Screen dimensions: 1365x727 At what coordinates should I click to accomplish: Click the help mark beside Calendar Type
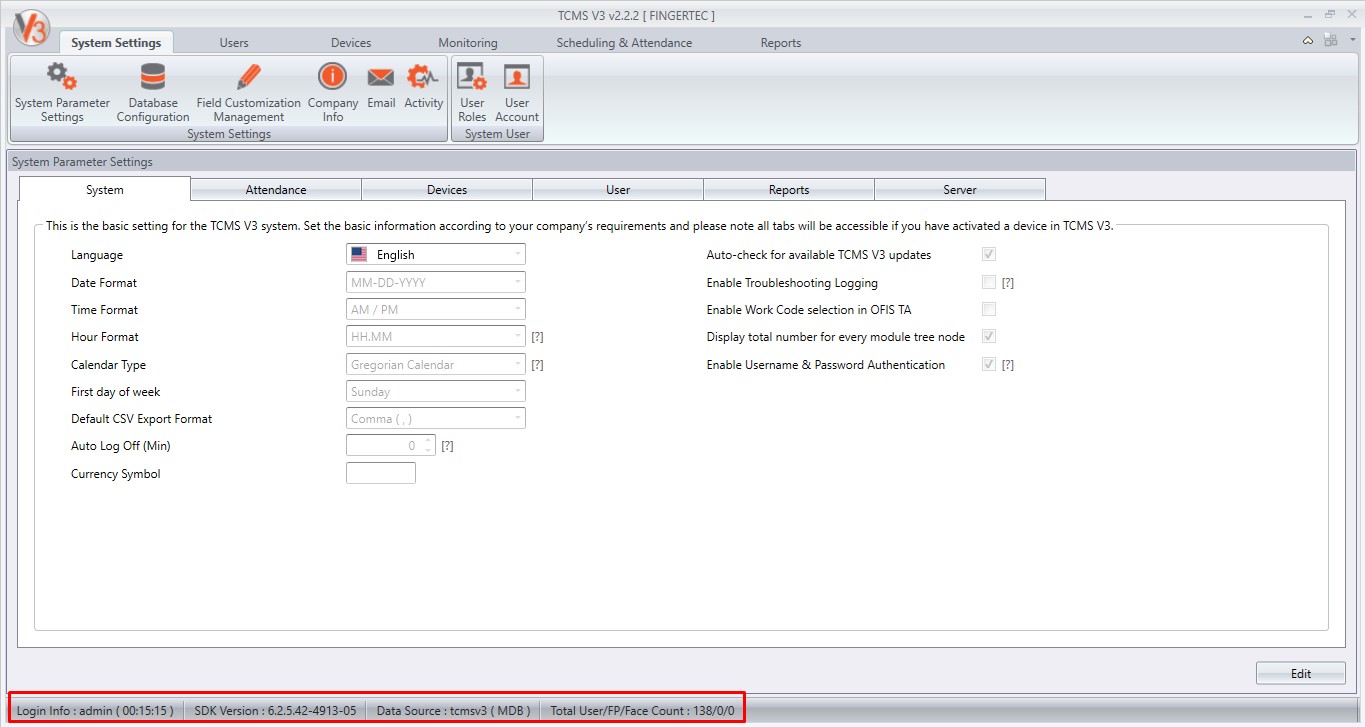pyautogui.click(x=537, y=365)
